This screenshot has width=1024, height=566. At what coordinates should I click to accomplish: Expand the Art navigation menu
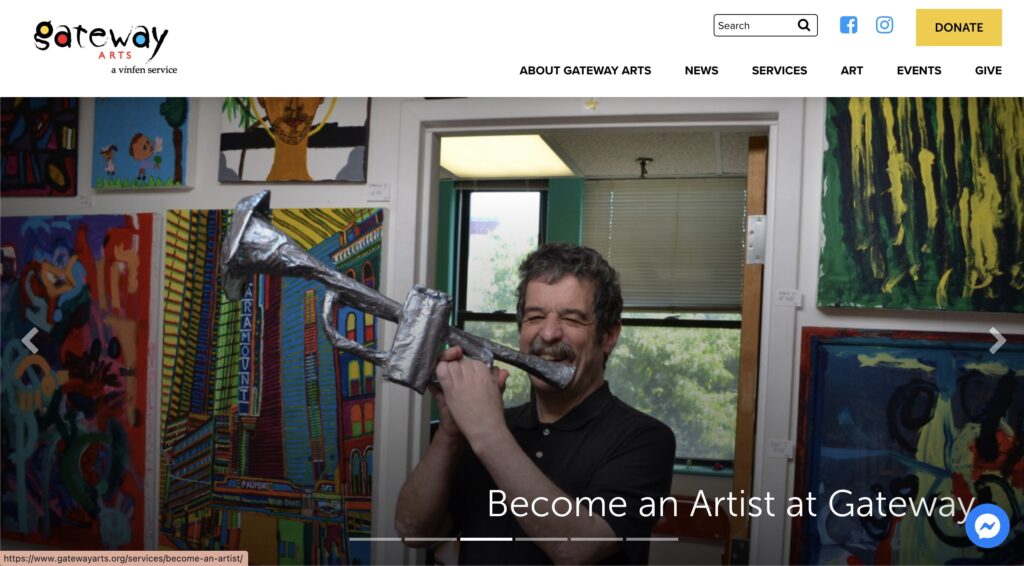coord(852,71)
